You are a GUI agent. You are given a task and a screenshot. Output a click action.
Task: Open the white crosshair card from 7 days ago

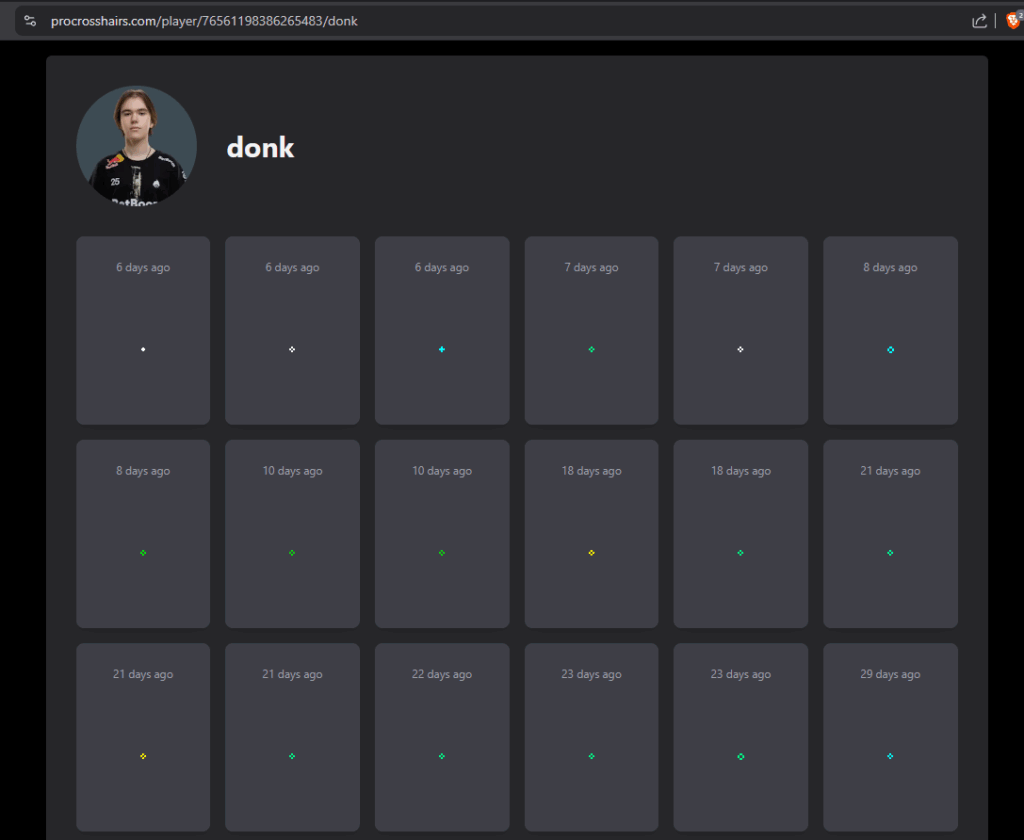740,331
